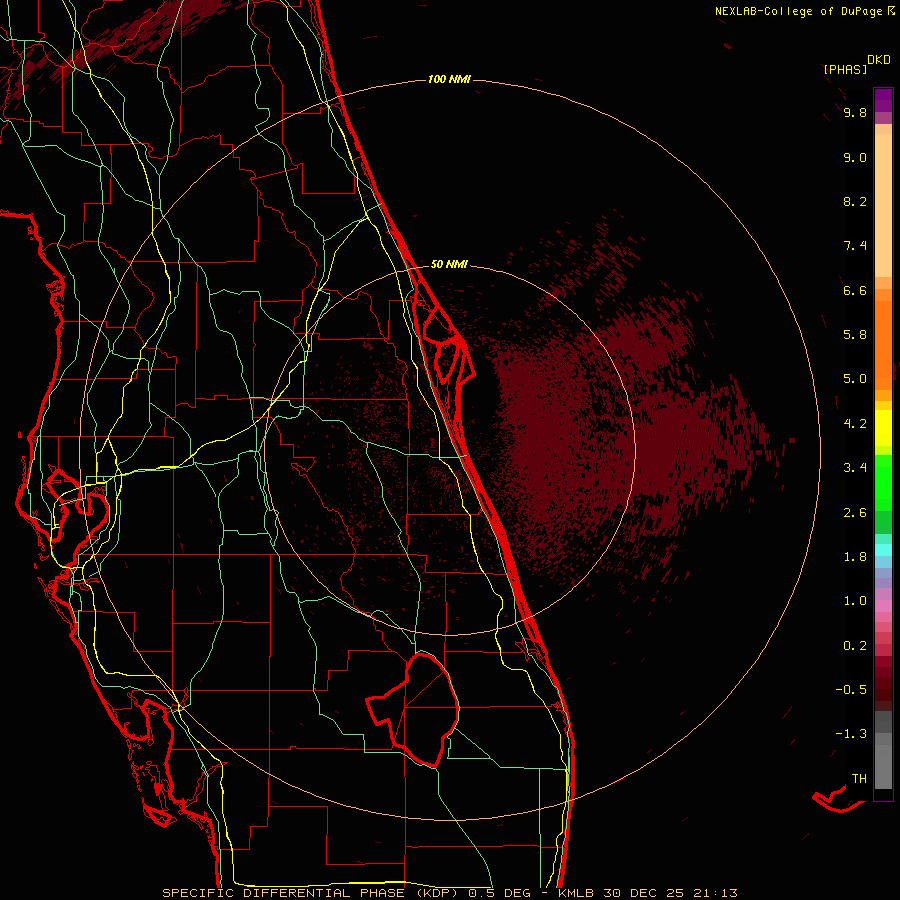Click the bright green swatch in the colorbar
The width and height of the screenshot is (900, 900).
point(883,482)
